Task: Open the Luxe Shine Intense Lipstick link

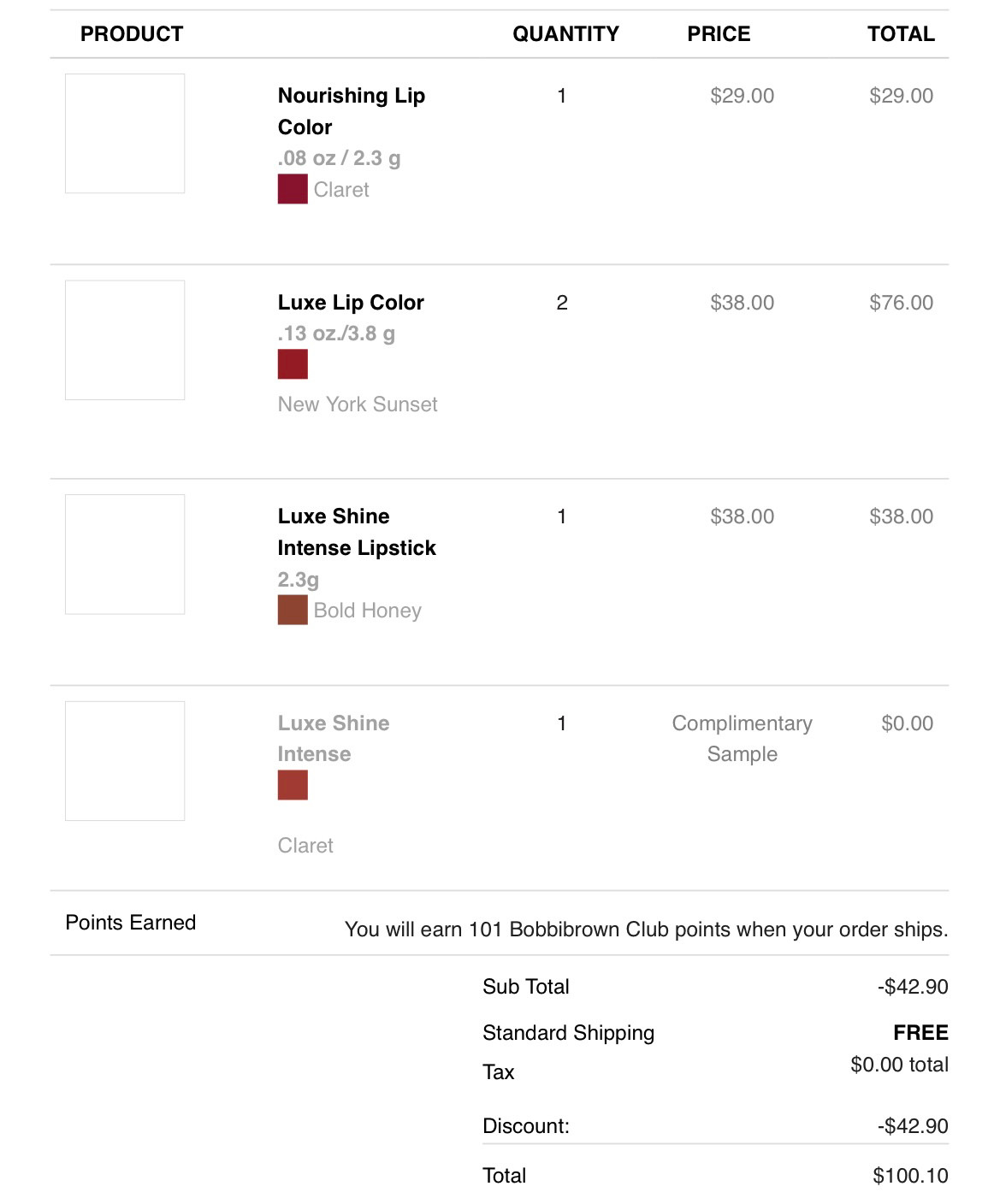Action: (x=356, y=532)
